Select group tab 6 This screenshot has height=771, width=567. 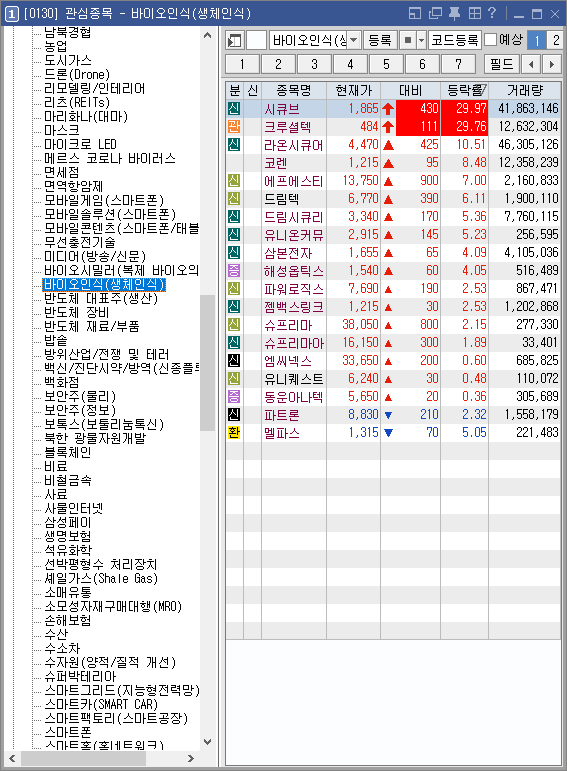(x=422, y=64)
